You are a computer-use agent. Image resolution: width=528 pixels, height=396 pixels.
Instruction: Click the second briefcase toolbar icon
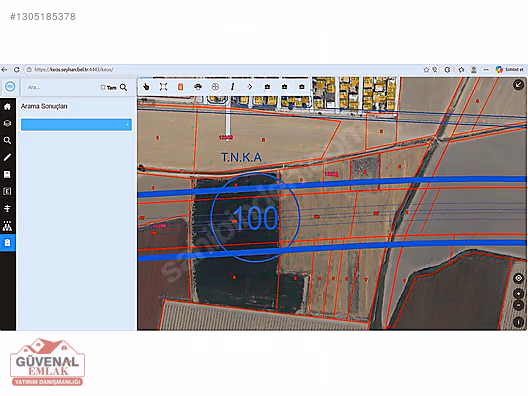pos(285,87)
